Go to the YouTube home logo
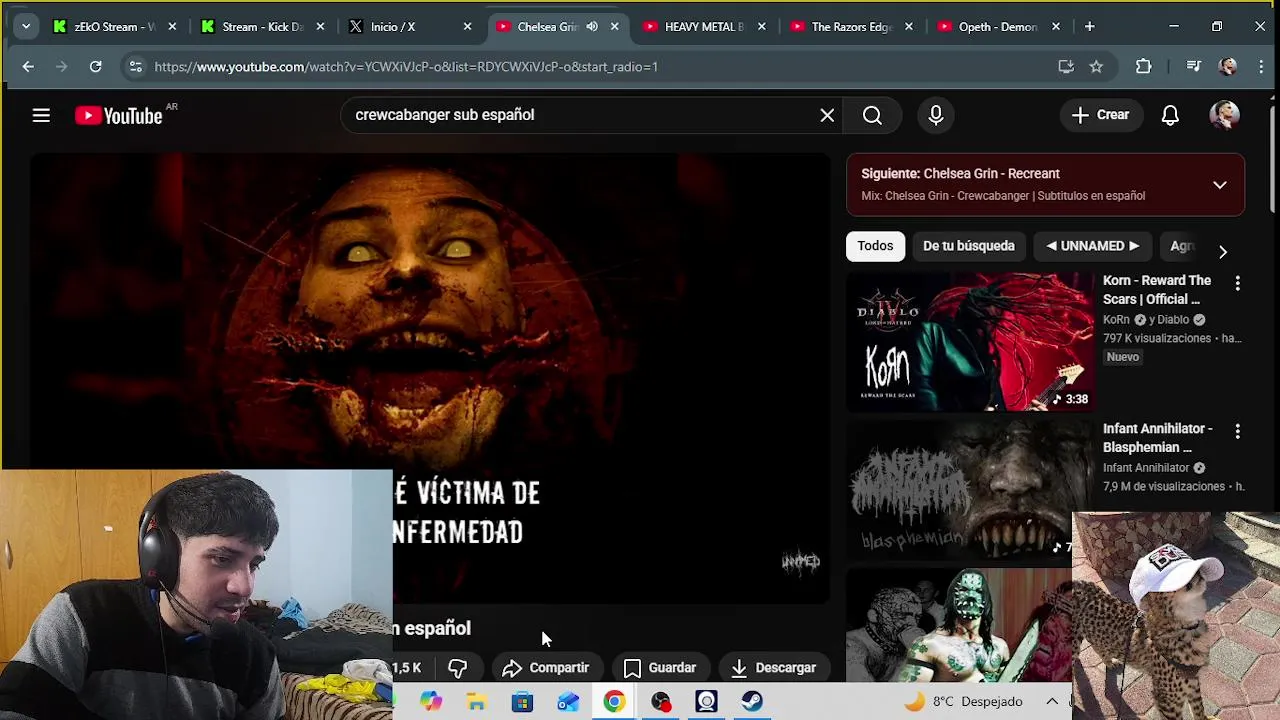This screenshot has width=1280, height=720. [x=119, y=116]
